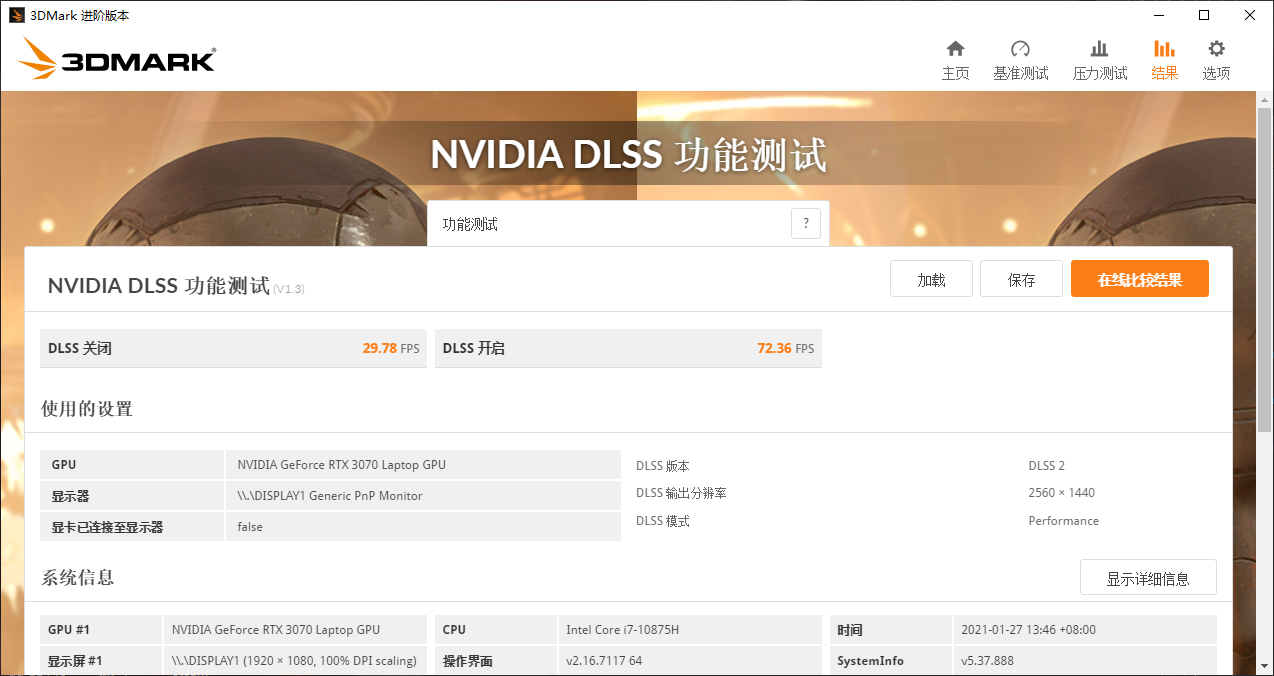Click the 3DMark logo in header

click(x=116, y=59)
